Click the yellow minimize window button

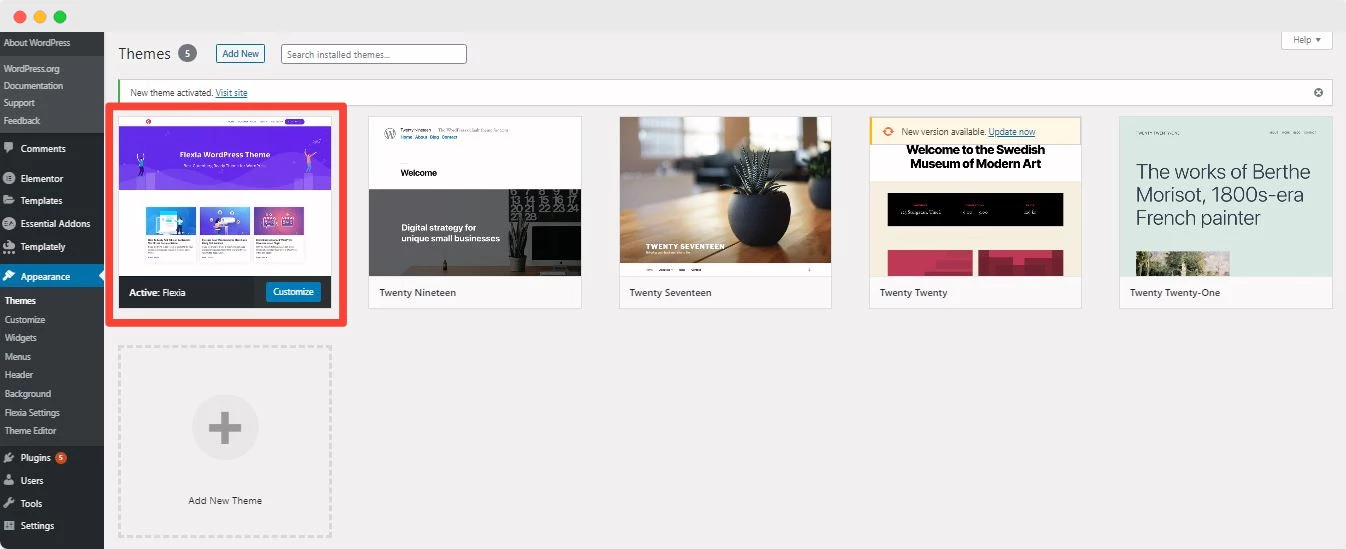click(x=40, y=17)
